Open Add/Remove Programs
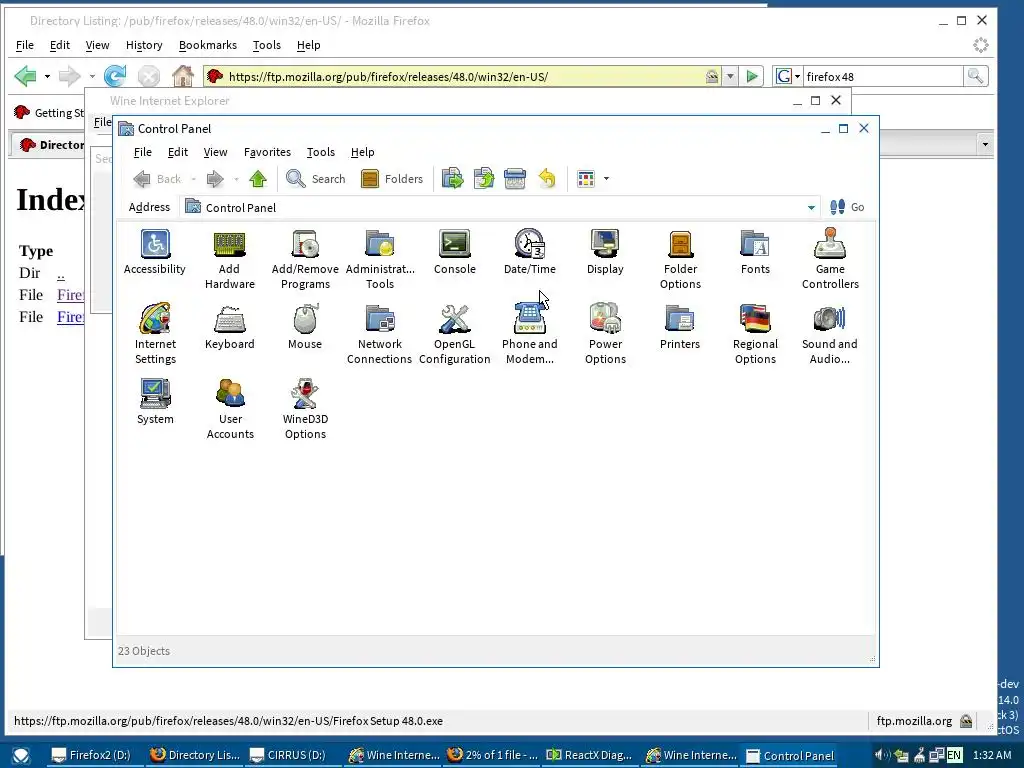 coord(305,259)
